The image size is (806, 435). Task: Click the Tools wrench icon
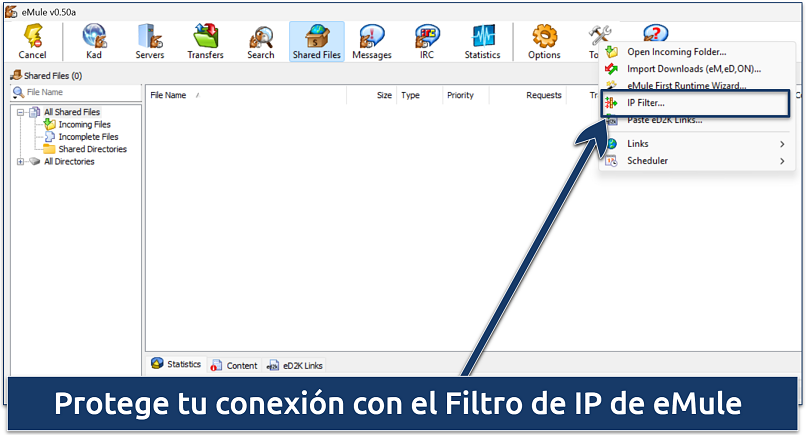(598, 36)
